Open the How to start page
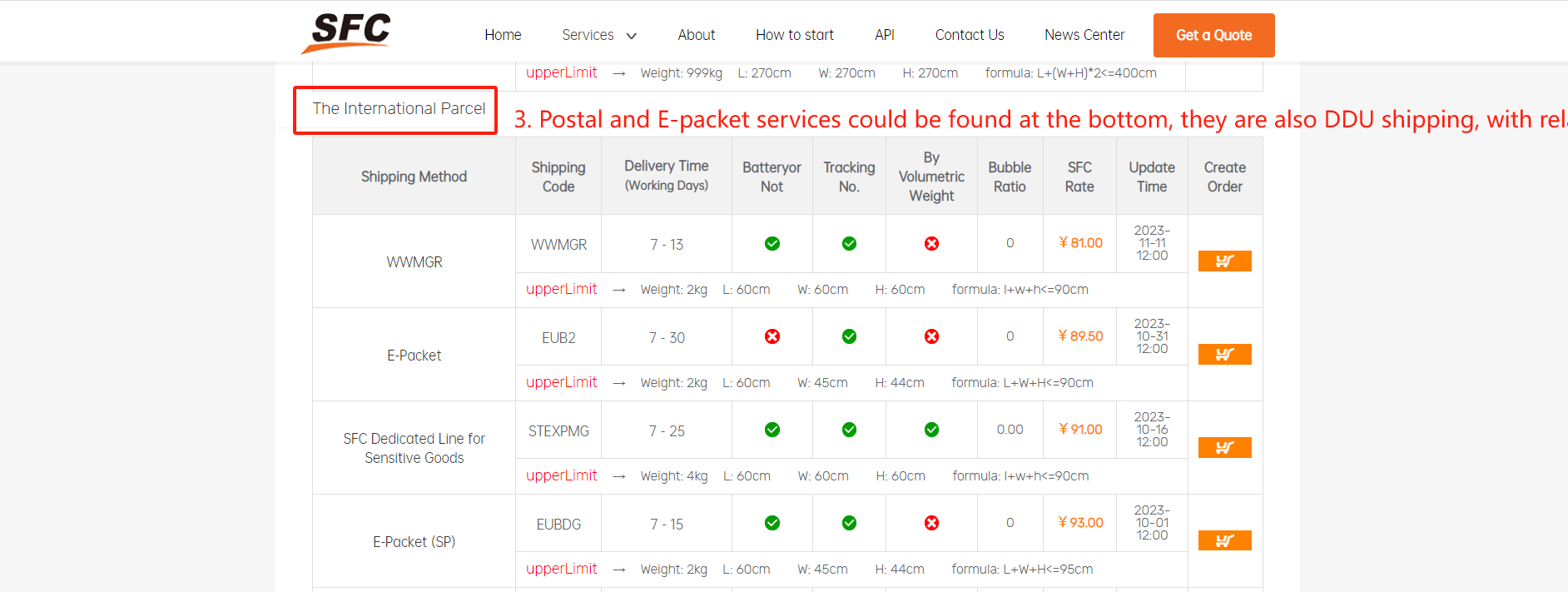 click(x=795, y=35)
